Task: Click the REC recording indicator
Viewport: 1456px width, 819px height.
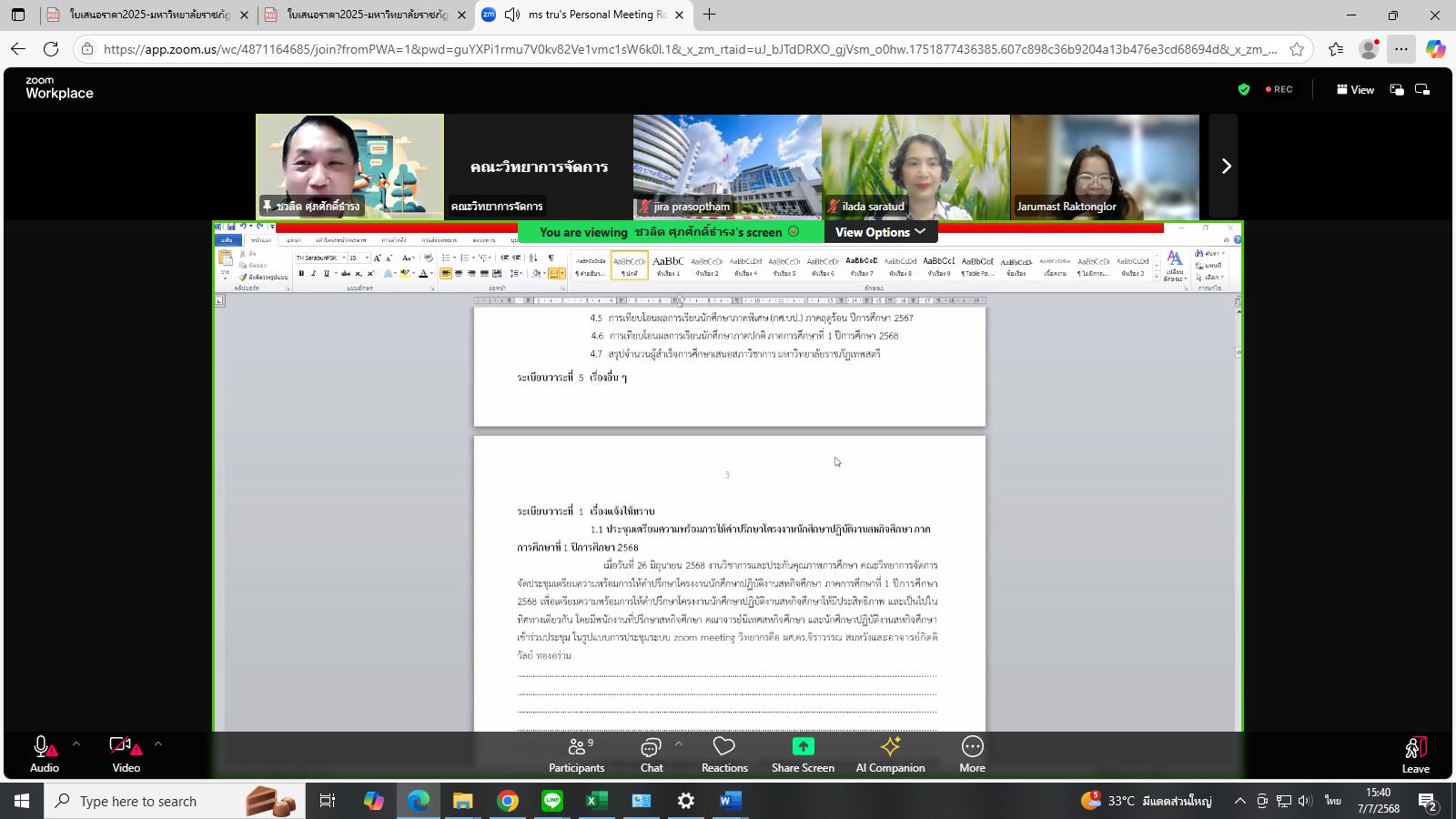Action: pyautogui.click(x=1279, y=89)
